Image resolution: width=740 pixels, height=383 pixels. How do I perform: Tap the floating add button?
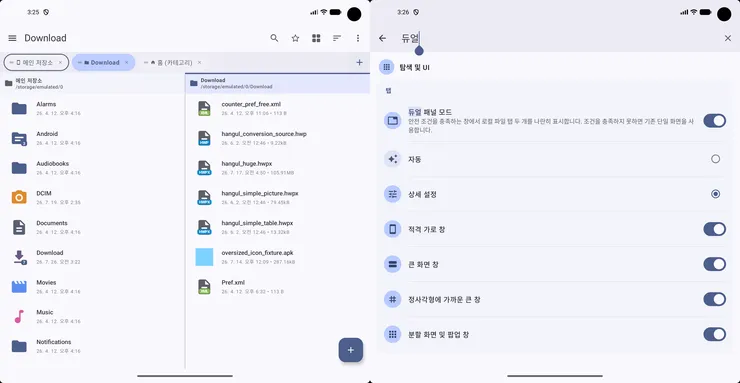tap(351, 350)
